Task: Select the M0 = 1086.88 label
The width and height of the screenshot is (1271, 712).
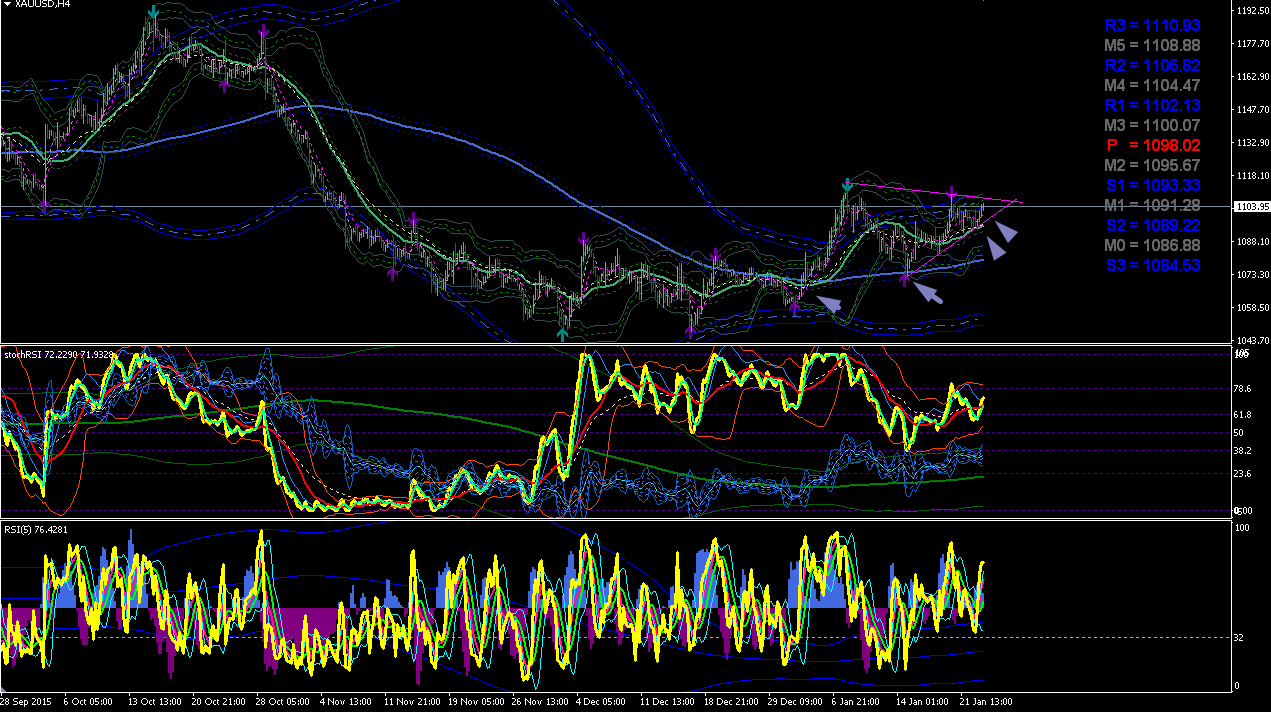Action: click(x=1152, y=245)
